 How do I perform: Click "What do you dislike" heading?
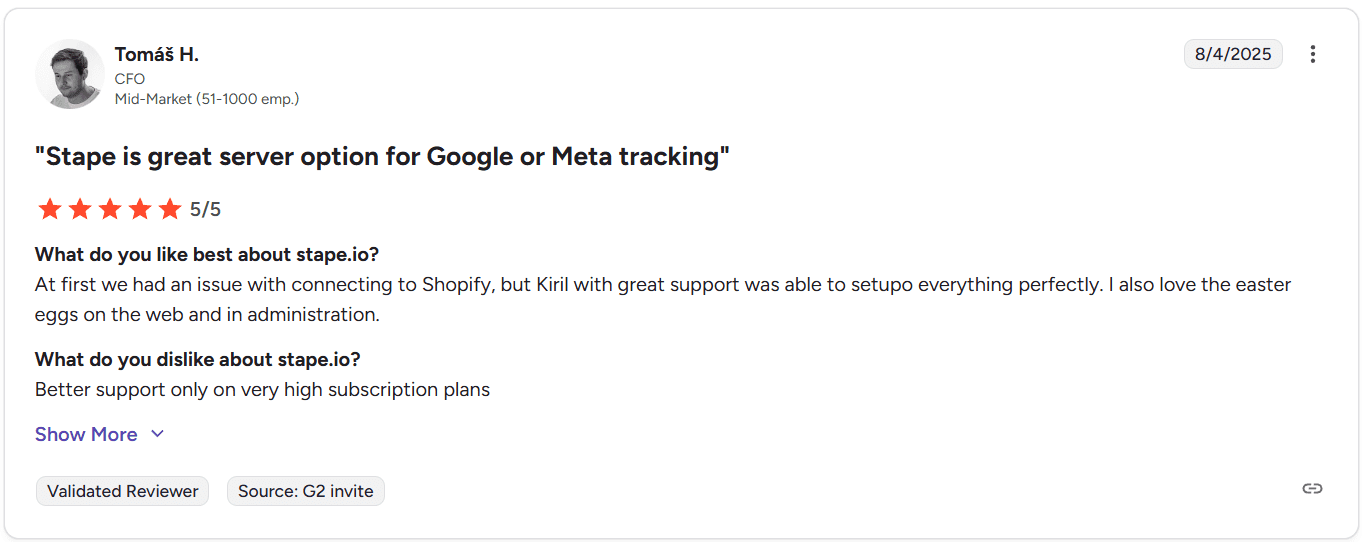click(197, 359)
